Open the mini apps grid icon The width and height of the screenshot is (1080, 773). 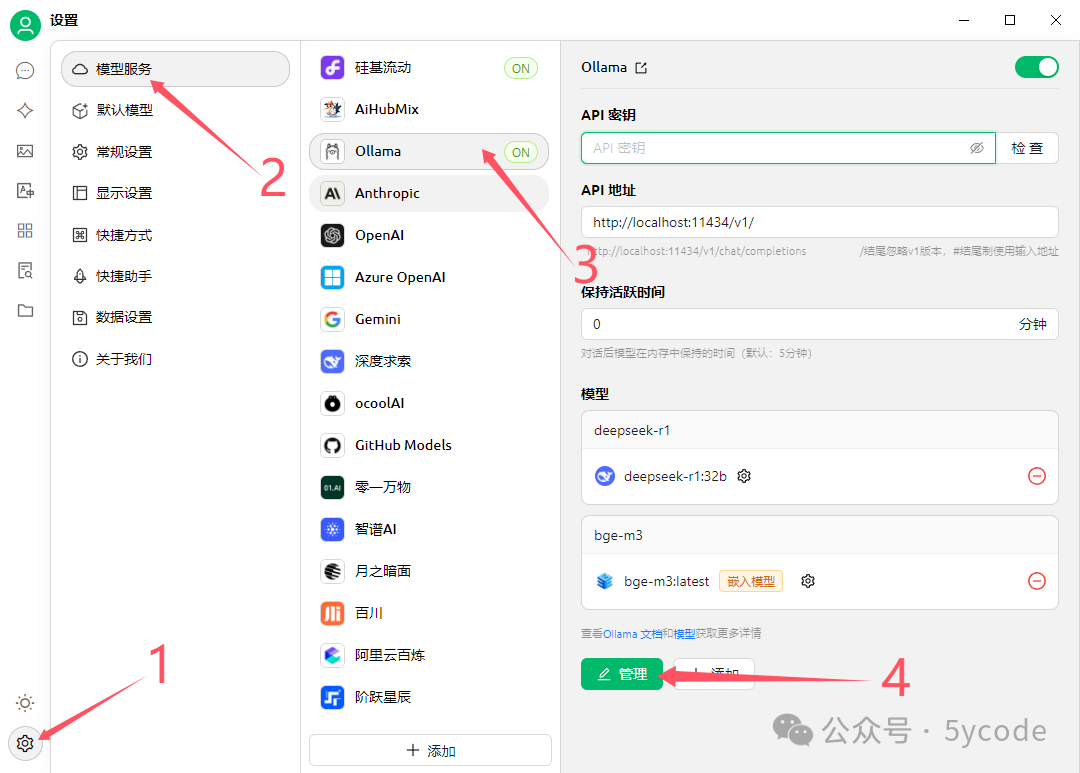pos(25,231)
